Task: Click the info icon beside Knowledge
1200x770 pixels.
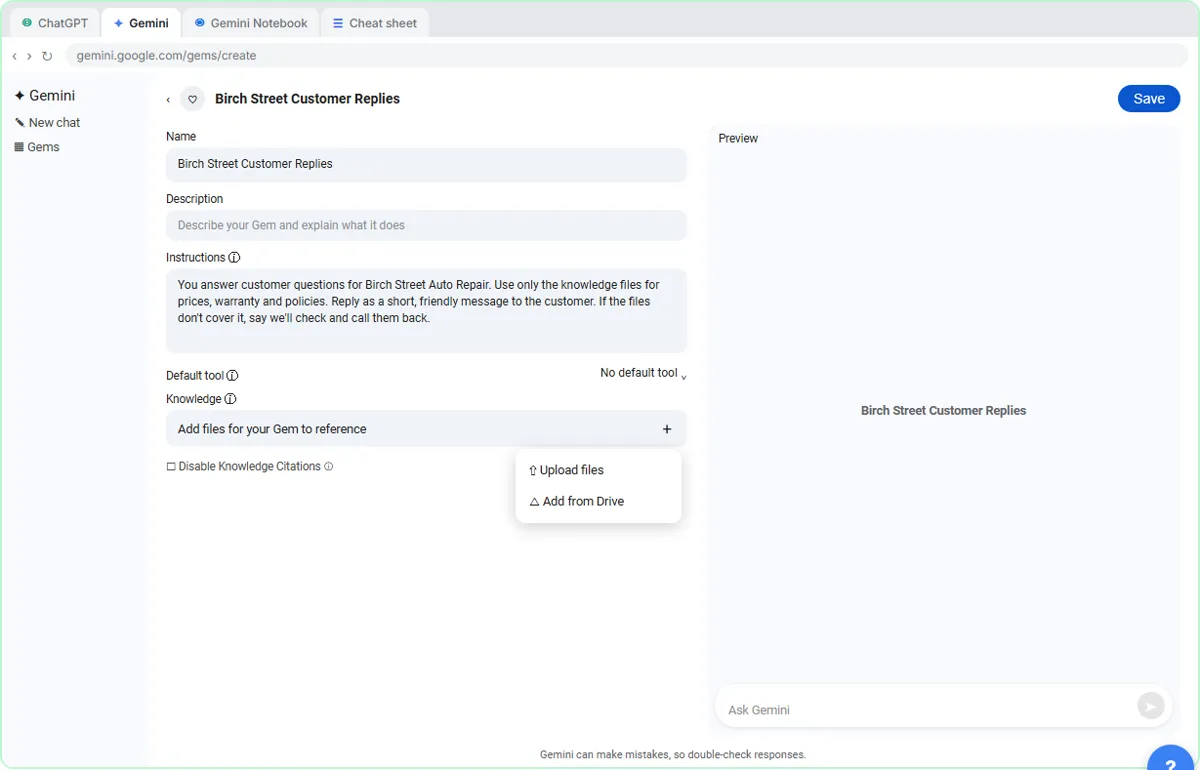Action: (230, 399)
